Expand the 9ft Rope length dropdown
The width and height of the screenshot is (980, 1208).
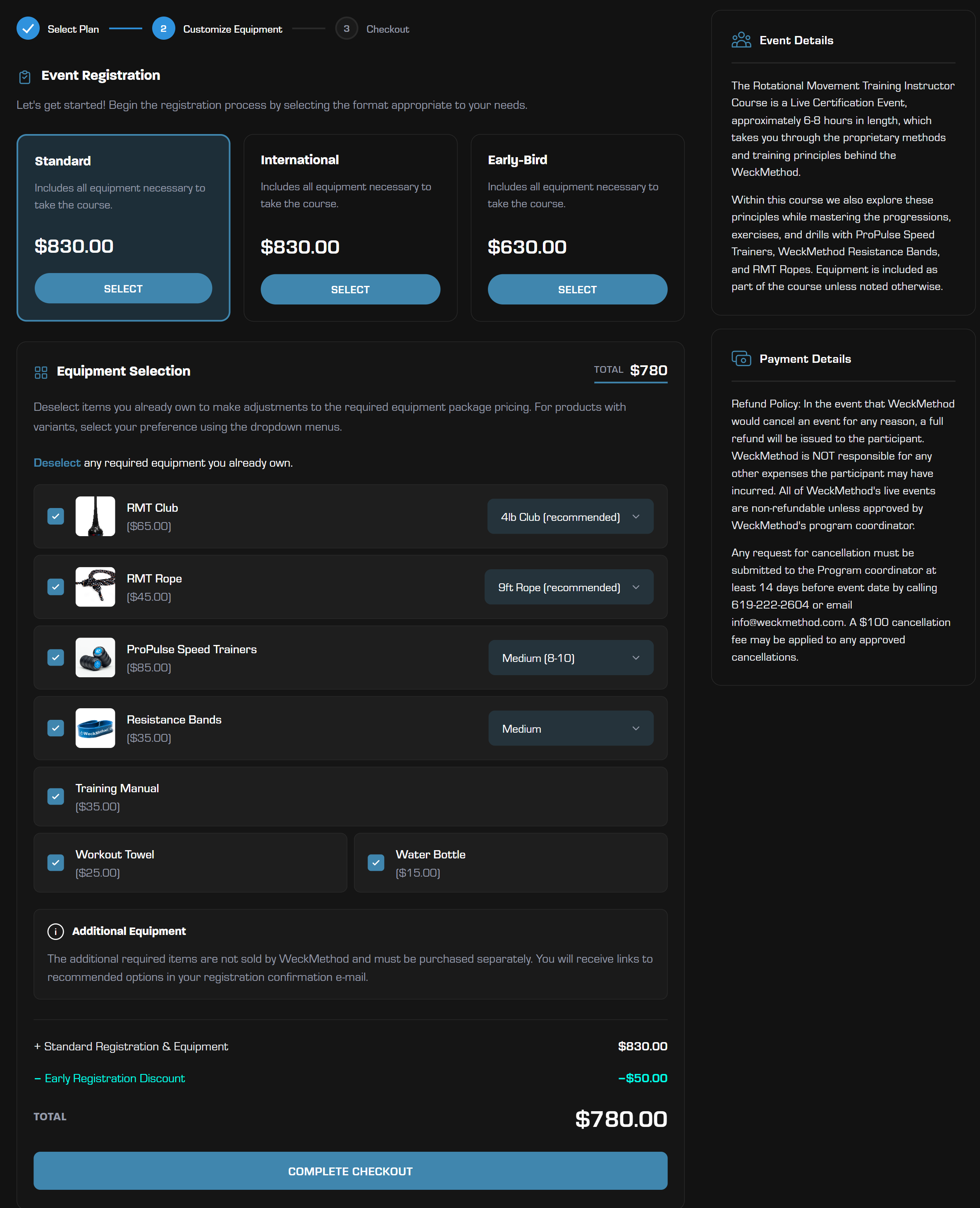(x=569, y=587)
